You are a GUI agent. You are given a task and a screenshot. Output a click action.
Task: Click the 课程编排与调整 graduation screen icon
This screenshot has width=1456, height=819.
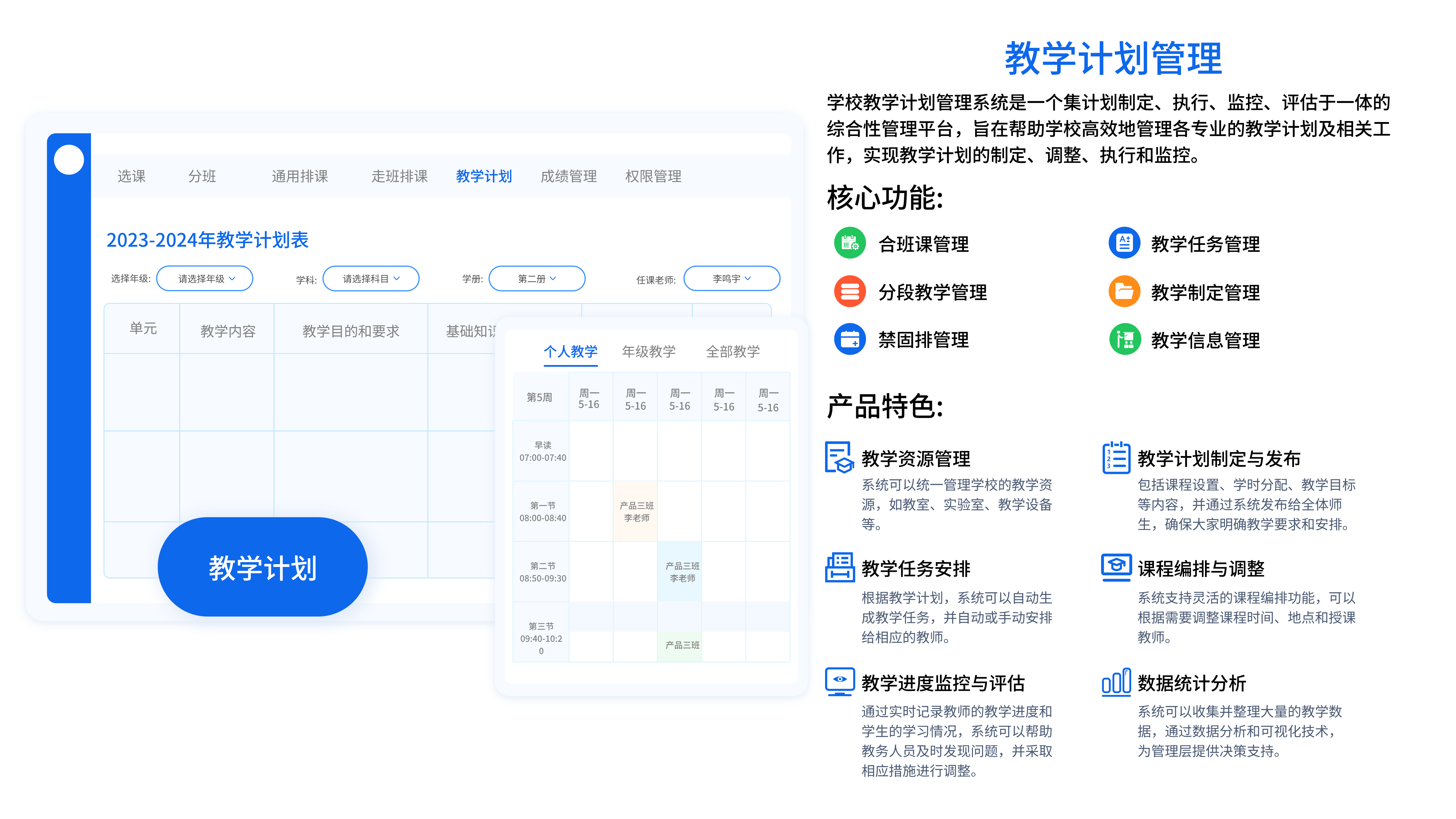point(1116,567)
